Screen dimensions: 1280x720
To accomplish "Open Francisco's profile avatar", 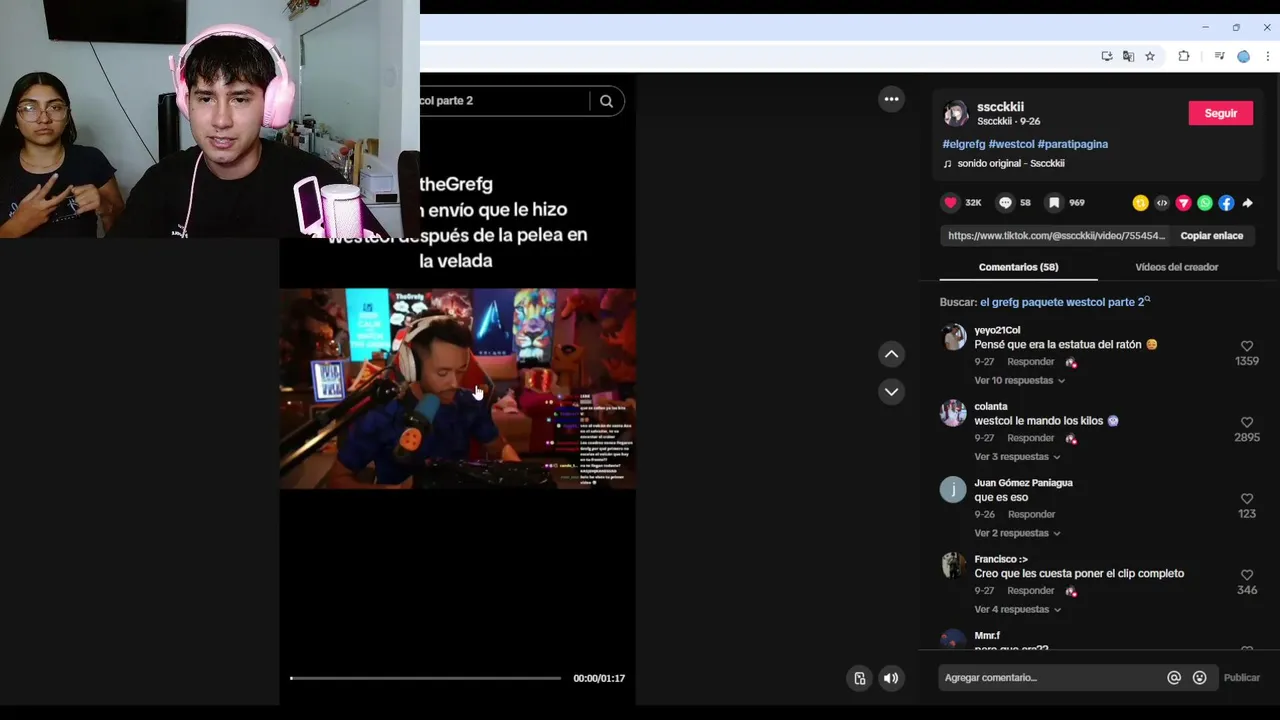I will [x=953, y=566].
